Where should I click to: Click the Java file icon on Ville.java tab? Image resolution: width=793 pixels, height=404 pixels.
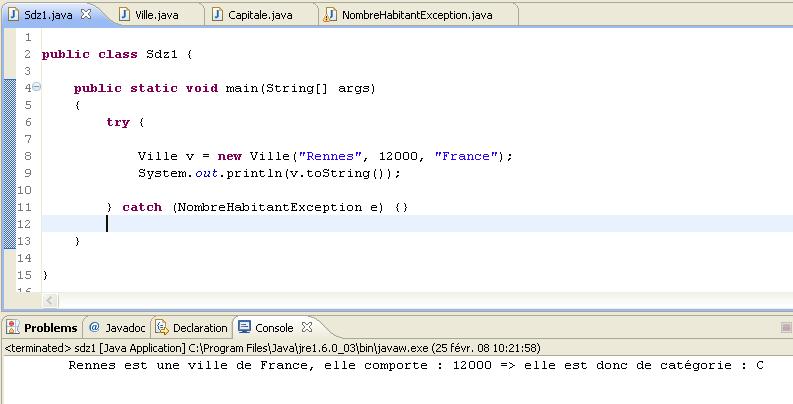click(124, 15)
